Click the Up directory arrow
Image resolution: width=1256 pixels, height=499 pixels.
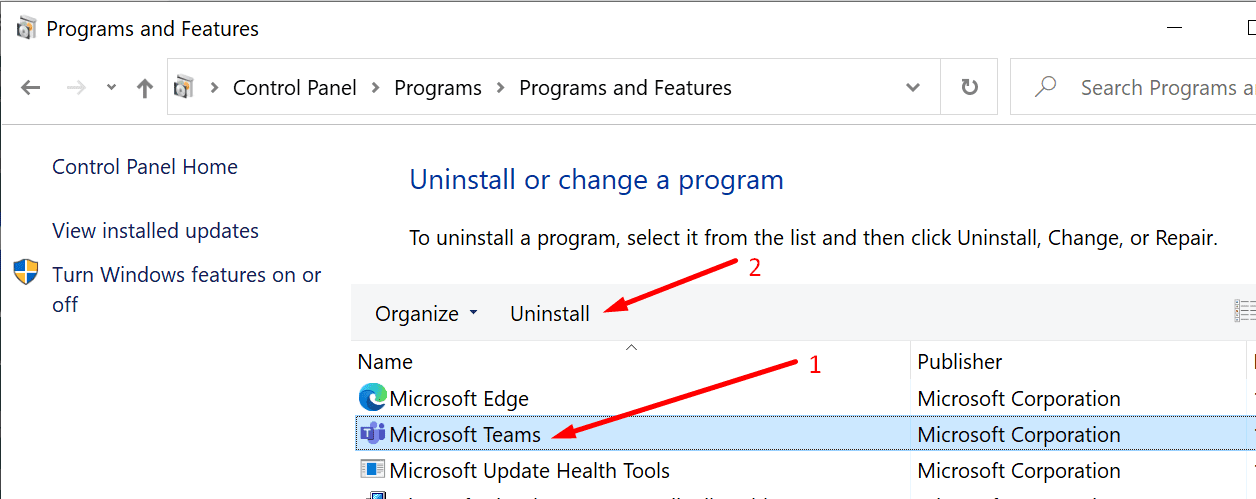[x=144, y=88]
